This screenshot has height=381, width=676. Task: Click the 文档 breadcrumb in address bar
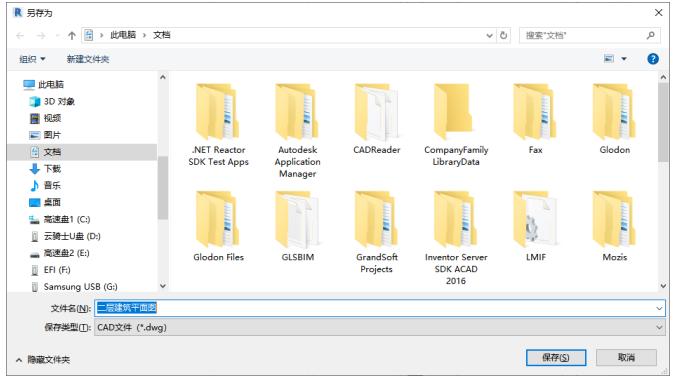click(162, 35)
